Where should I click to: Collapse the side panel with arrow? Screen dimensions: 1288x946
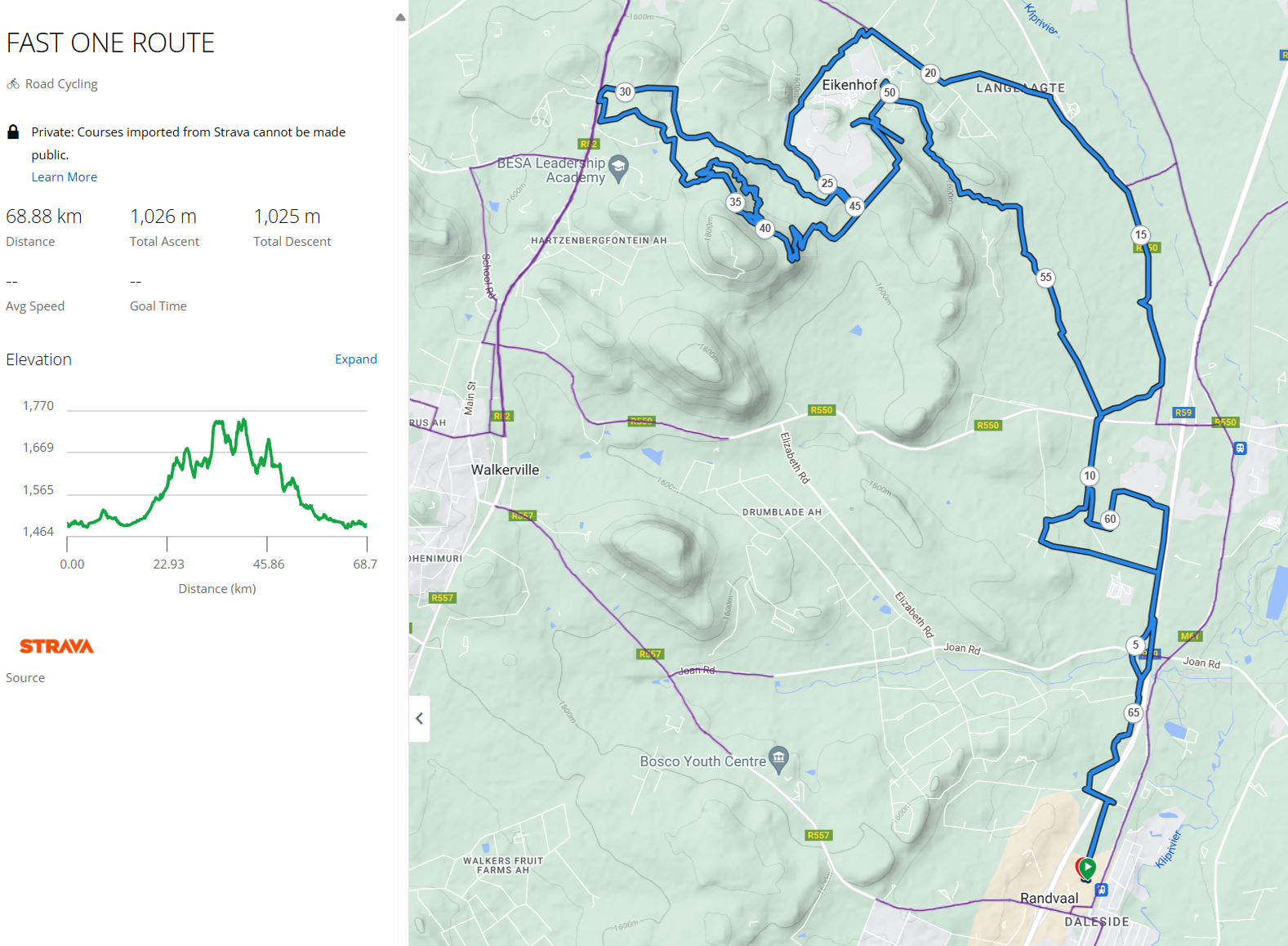[419, 718]
